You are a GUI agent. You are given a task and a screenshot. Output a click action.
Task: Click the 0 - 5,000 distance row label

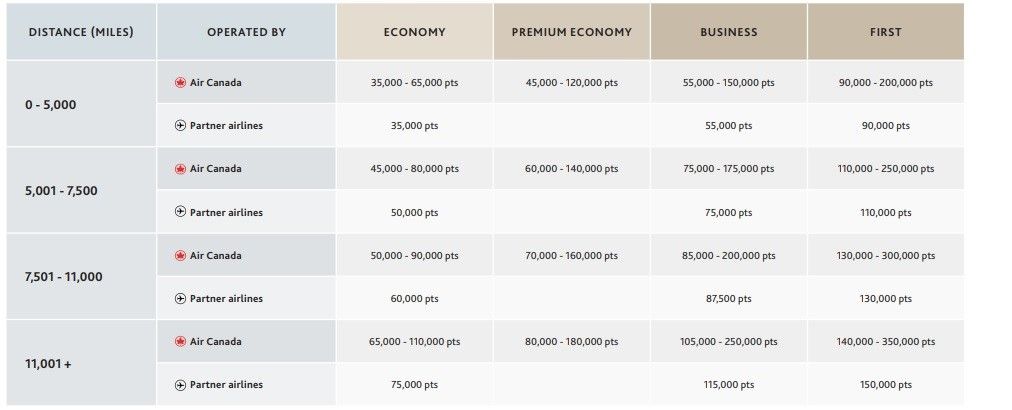[x=50, y=104]
